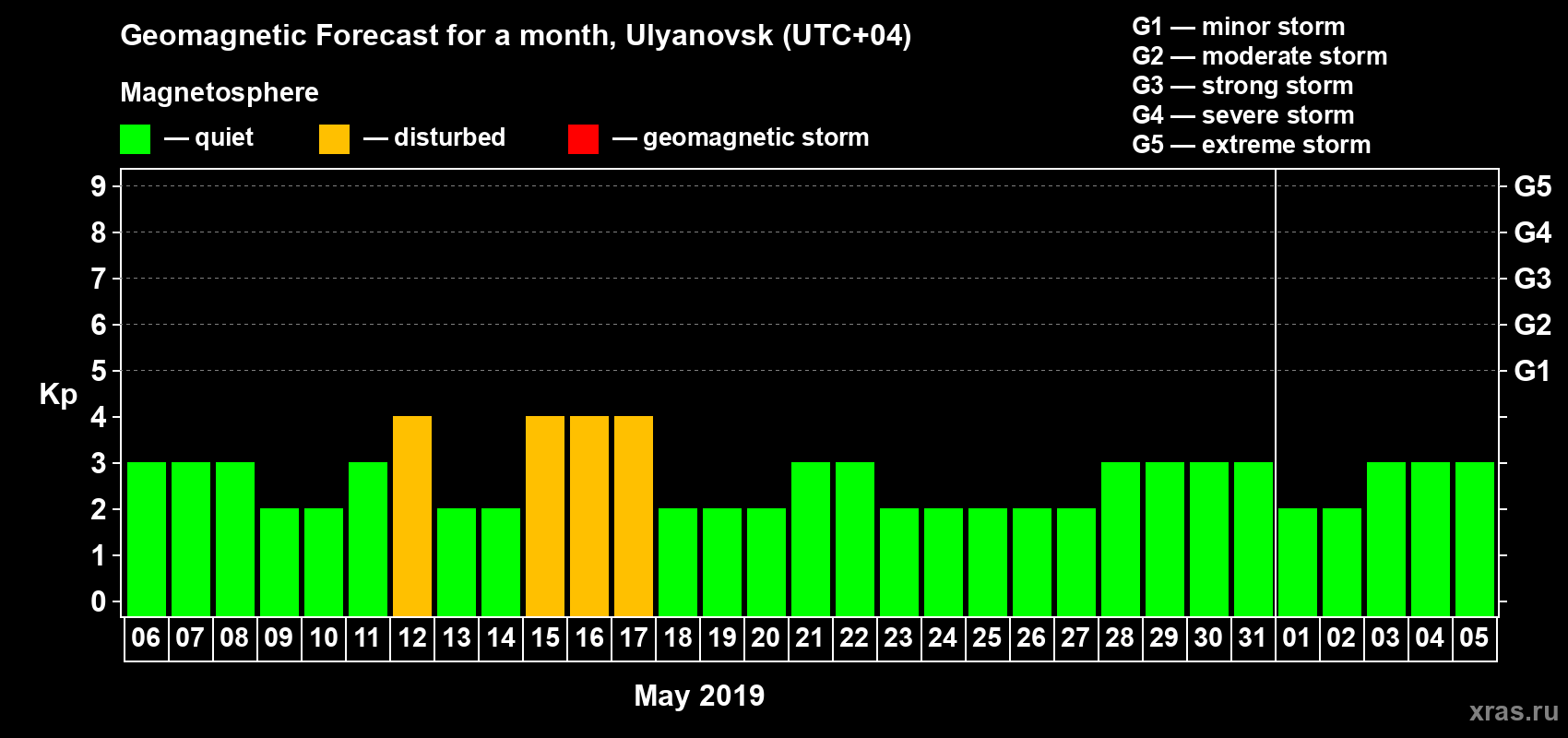Viewport: 1568px width, 738px height.
Task: Click the G1 label on right axis
Action: (x=1532, y=371)
